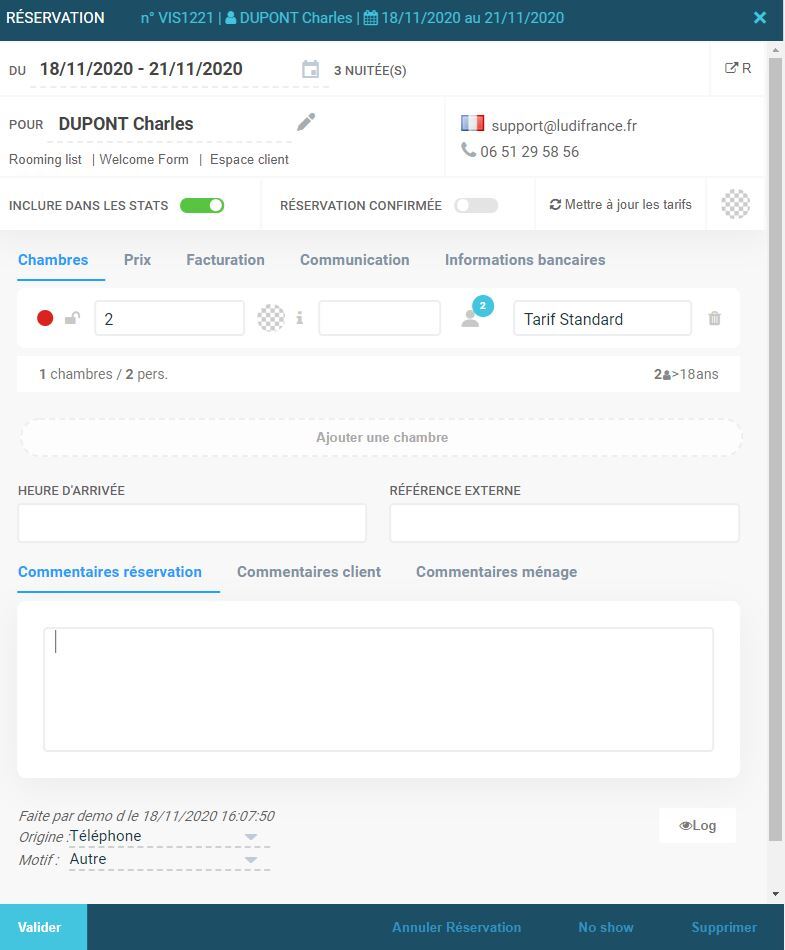Screen dimensions: 785x950
Task: Toggle the padlock icon on room 2
Action: (72, 318)
